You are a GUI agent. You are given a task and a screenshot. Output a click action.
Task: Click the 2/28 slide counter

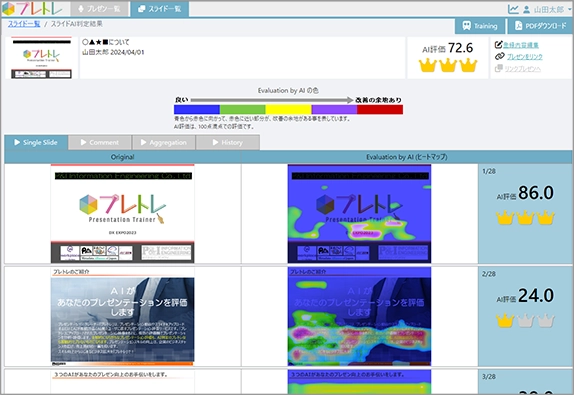tap(489, 274)
